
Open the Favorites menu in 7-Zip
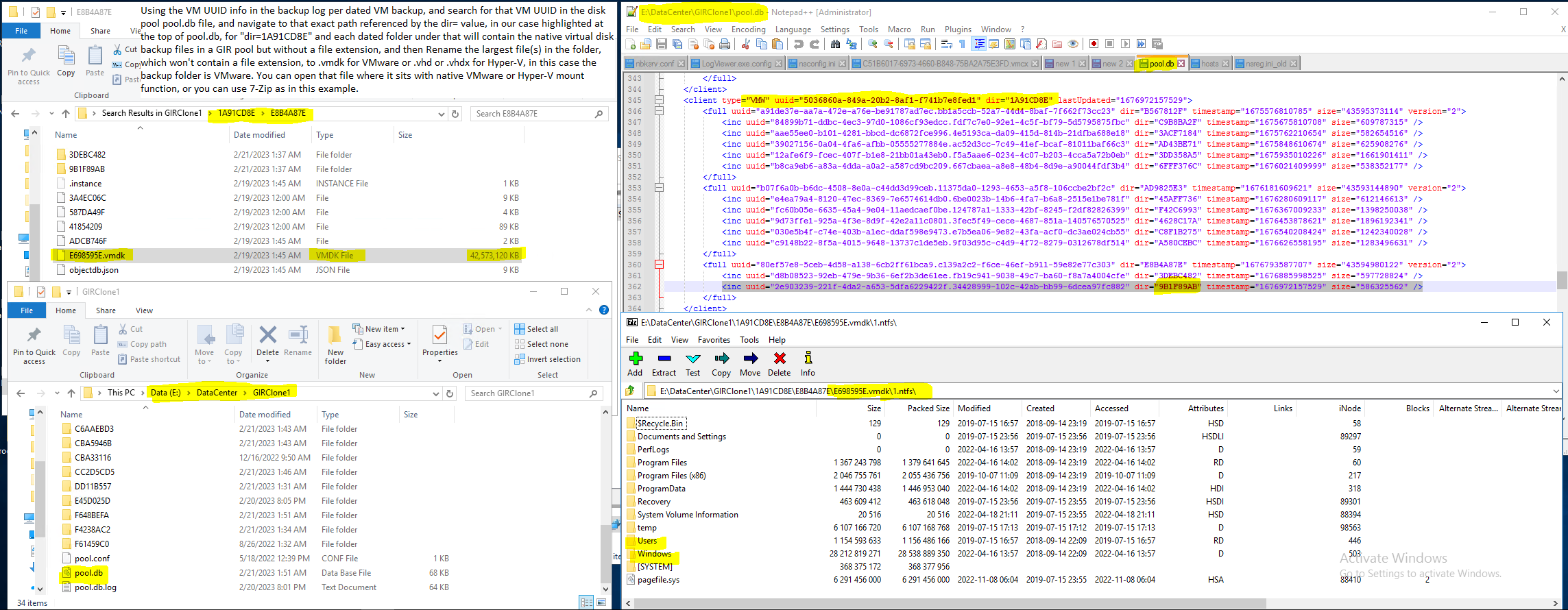pos(714,340)
